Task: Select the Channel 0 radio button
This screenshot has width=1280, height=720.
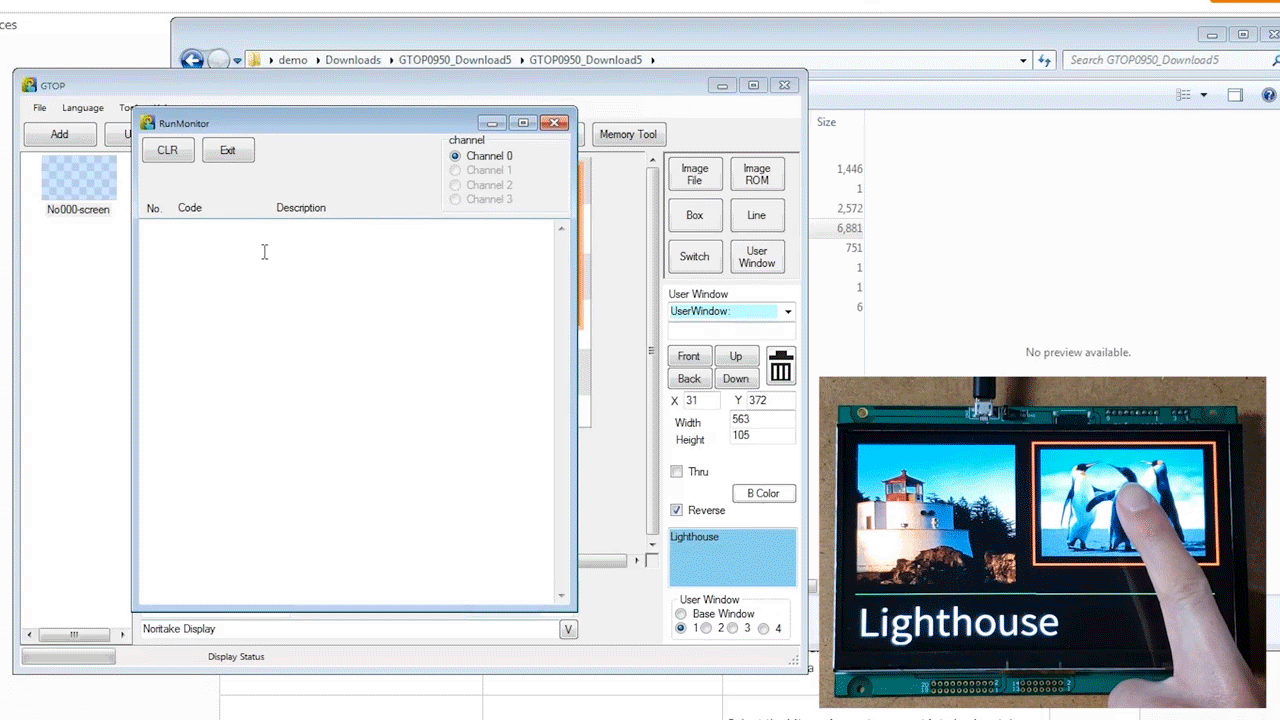Action: (455, 156)
